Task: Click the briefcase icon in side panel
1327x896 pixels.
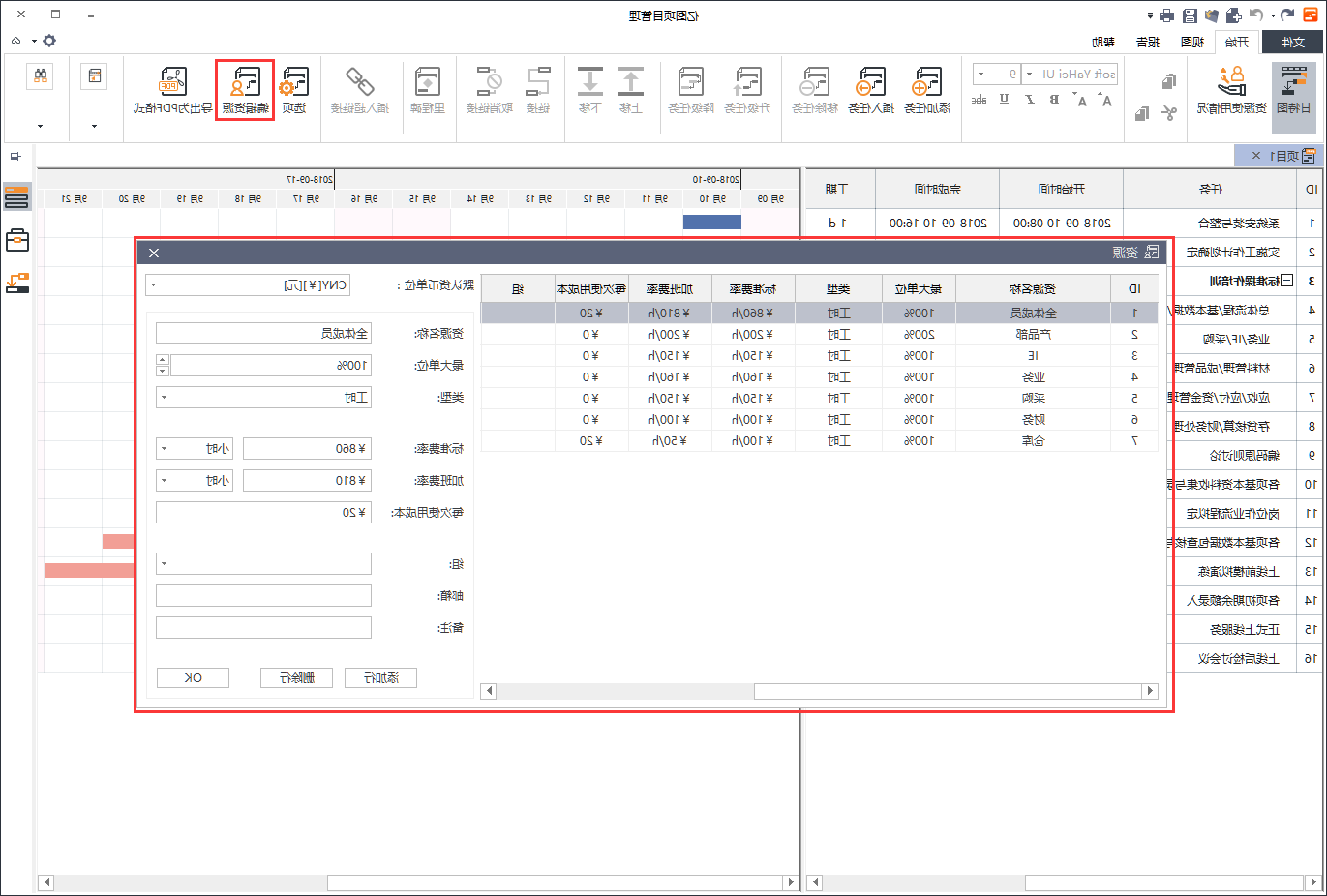Action: click(x=17, y=239)
